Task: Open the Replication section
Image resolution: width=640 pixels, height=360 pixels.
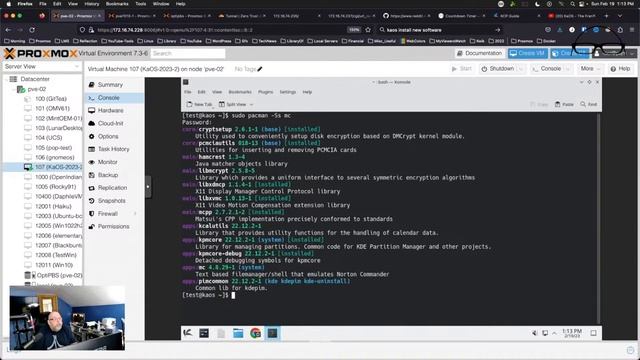Action: click(x=112, y=188)
